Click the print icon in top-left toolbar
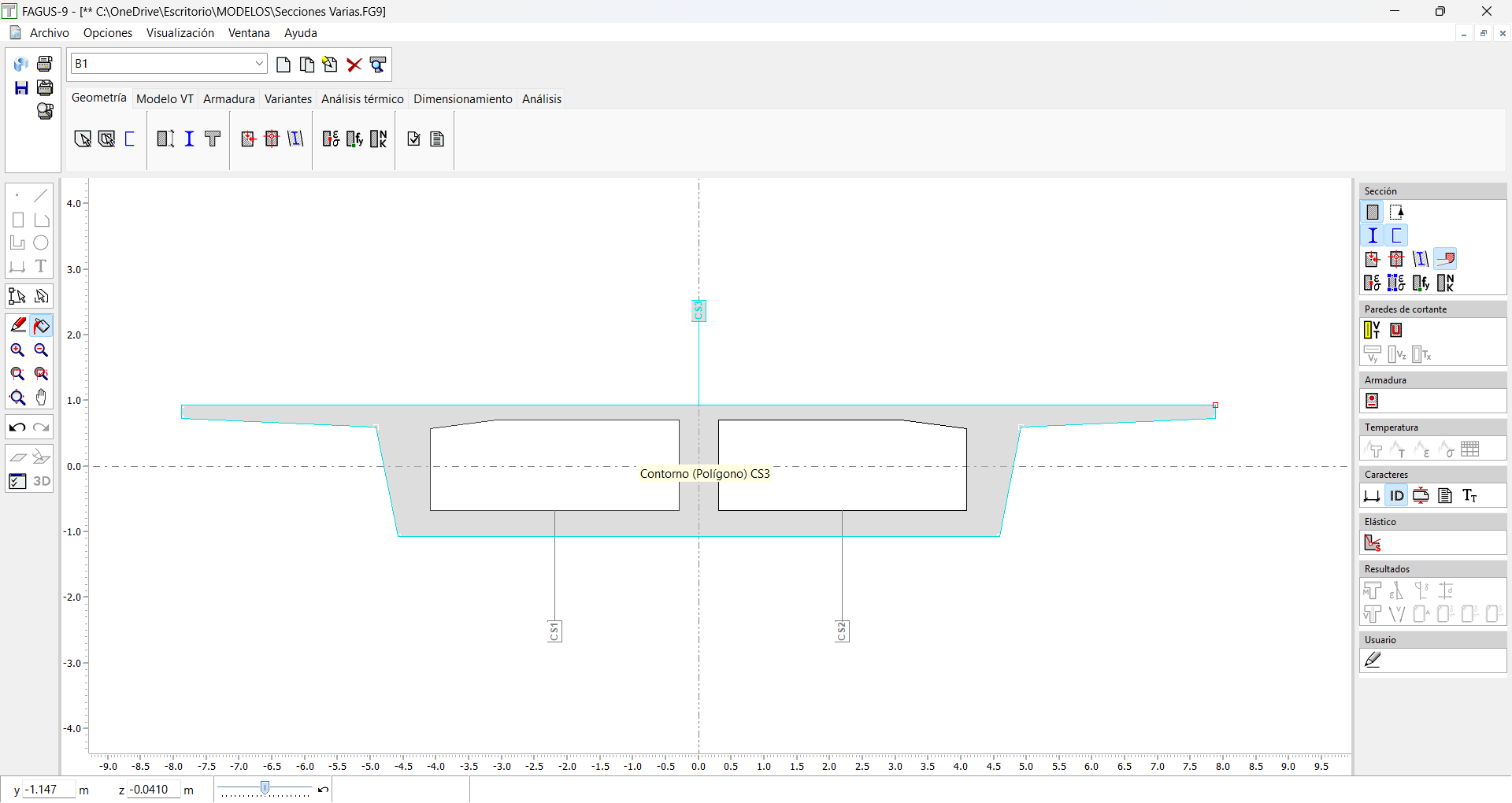 45,64
